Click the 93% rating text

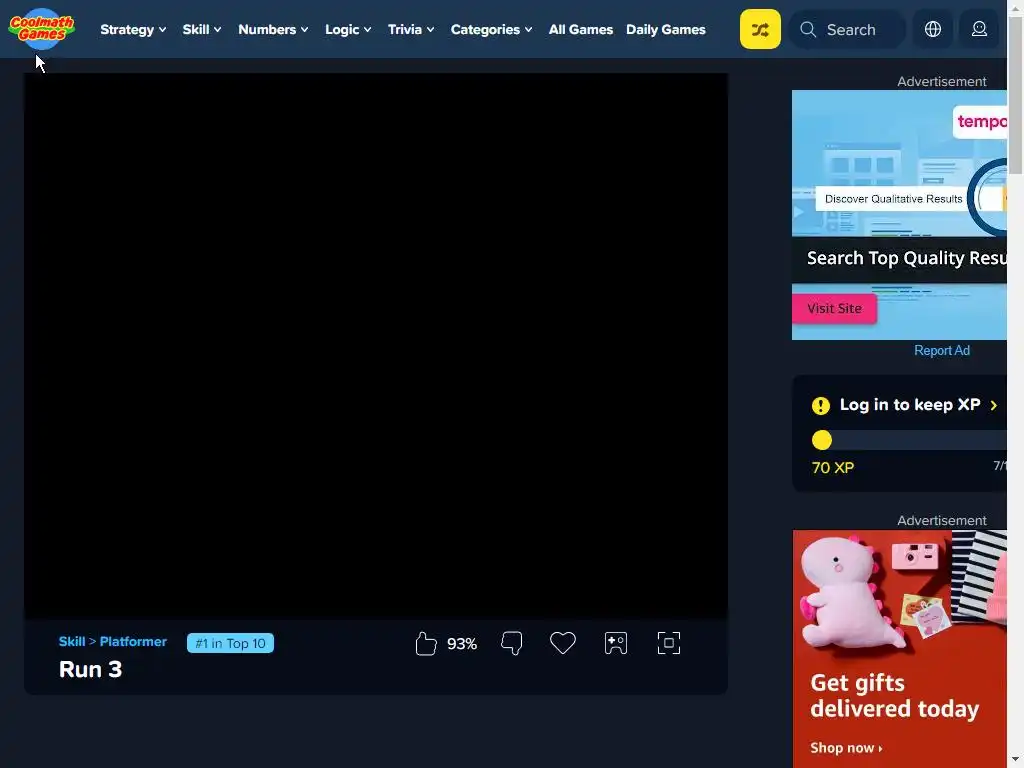coord(462,644)
